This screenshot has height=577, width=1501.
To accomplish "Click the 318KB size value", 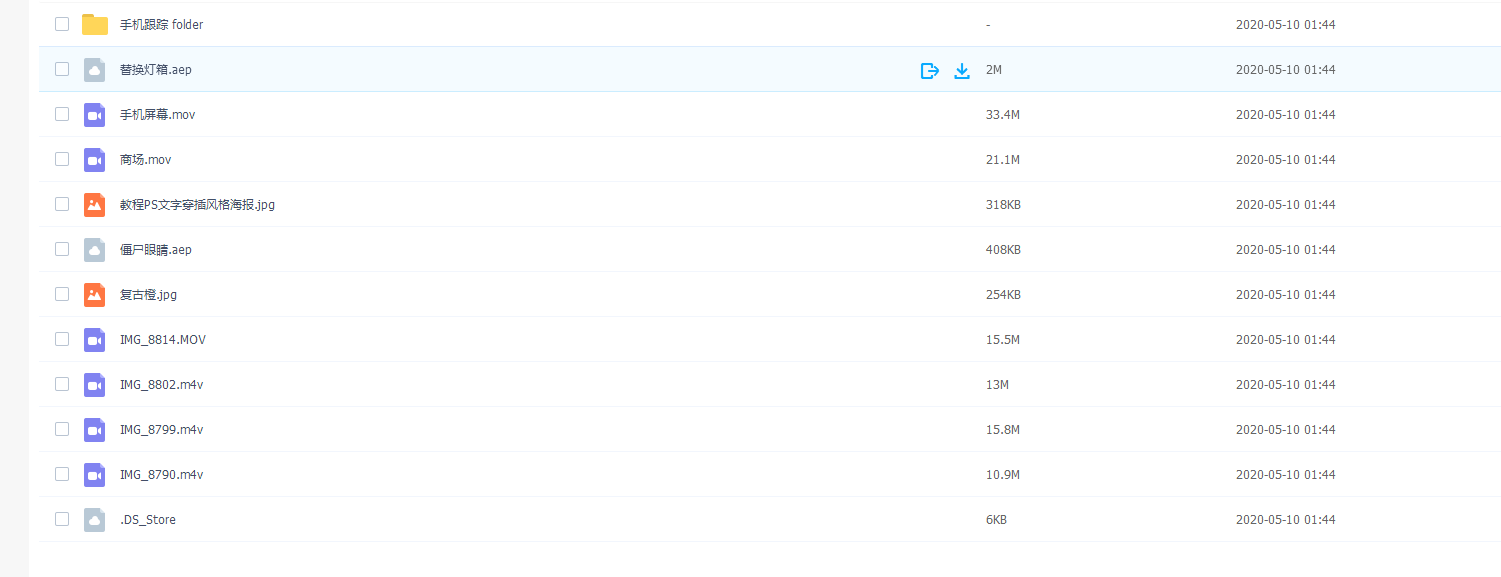I will (x=1003, y=205).
